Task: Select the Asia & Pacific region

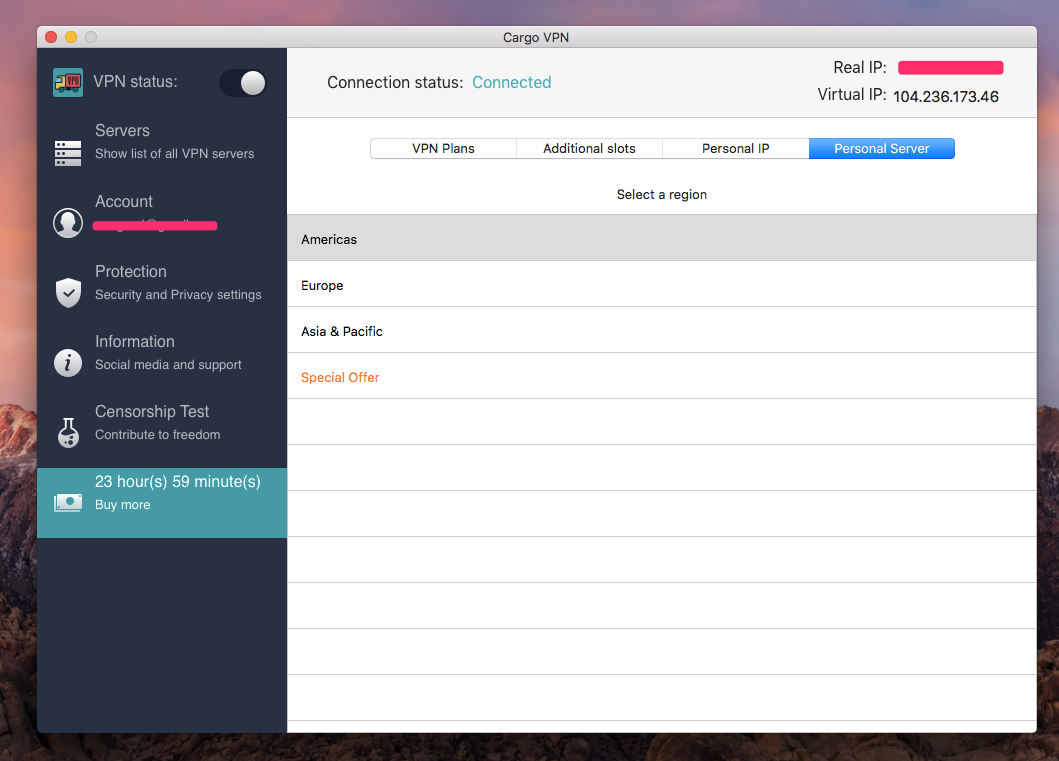Action: pos(662,330)
